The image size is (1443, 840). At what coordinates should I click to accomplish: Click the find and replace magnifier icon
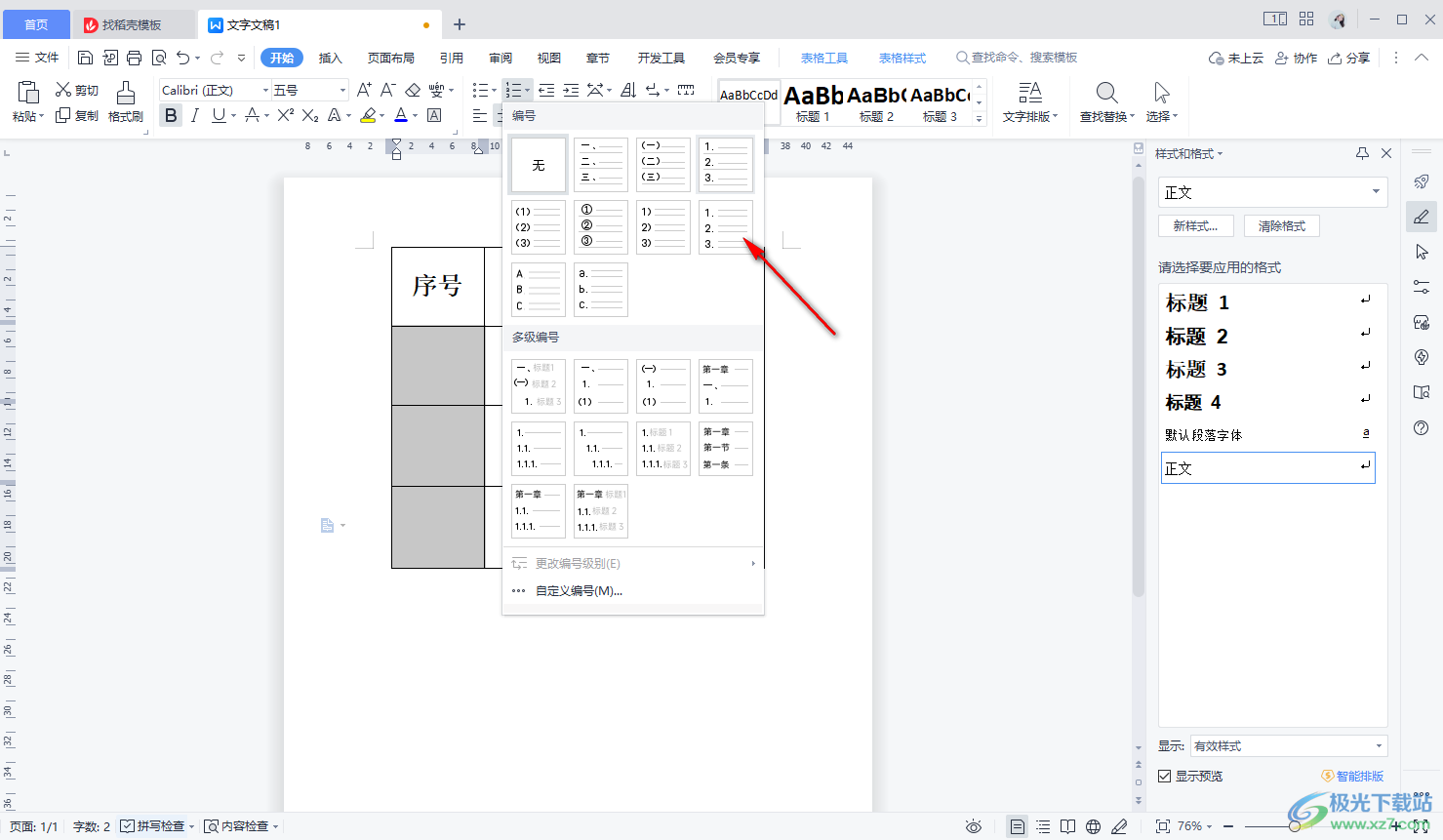click(x=1106, y=93)
